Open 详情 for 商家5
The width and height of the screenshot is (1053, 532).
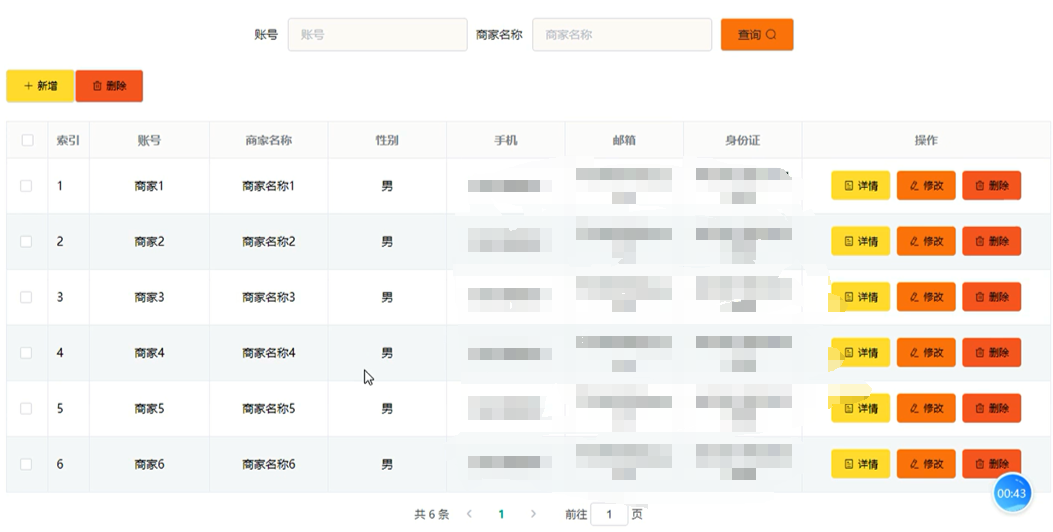pos(860,408)
